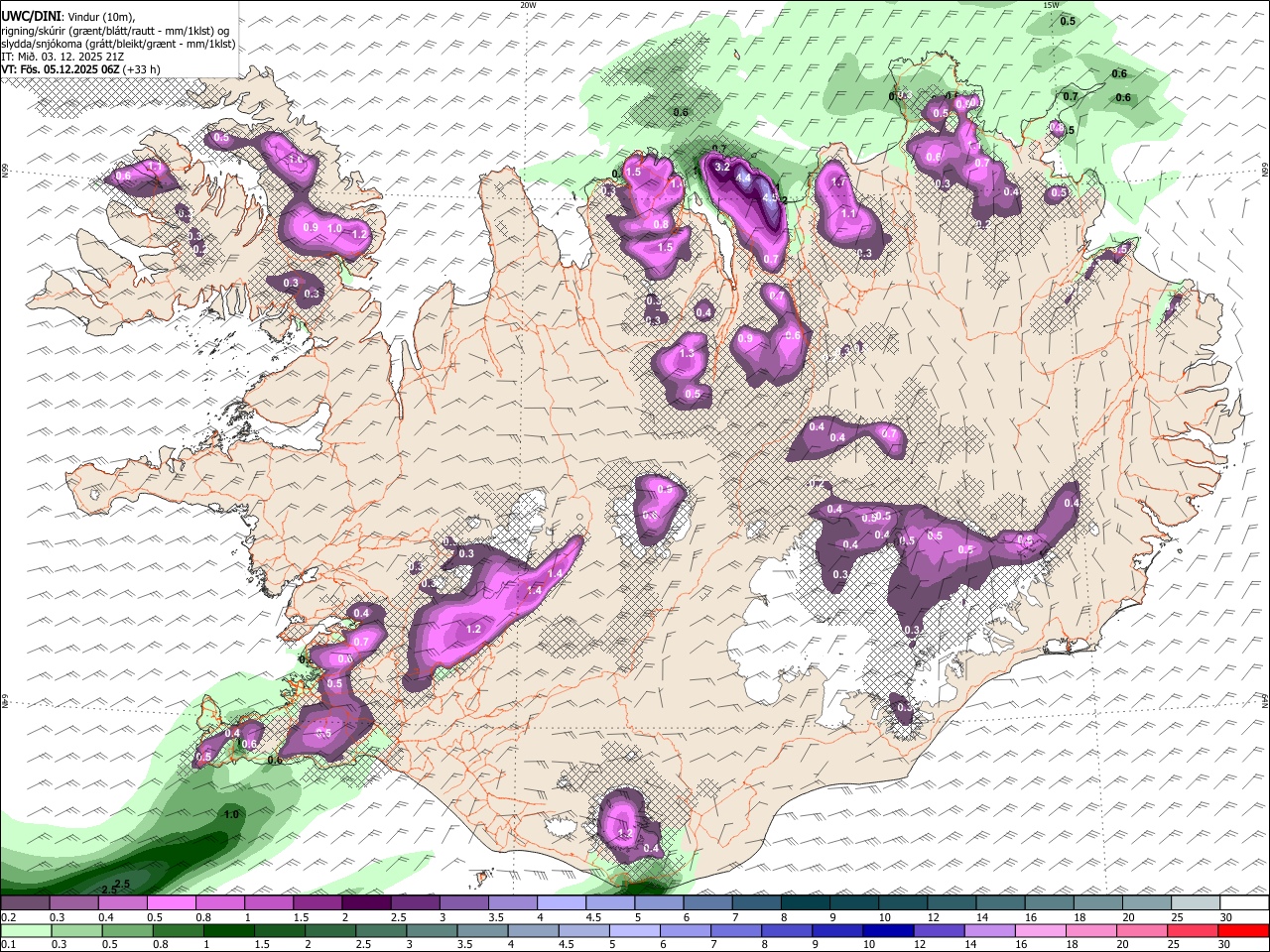This screenshot has height=952, width=1270.
Task: Click the 1.6 value in the Westfjords
Action: tap(295, 159)
